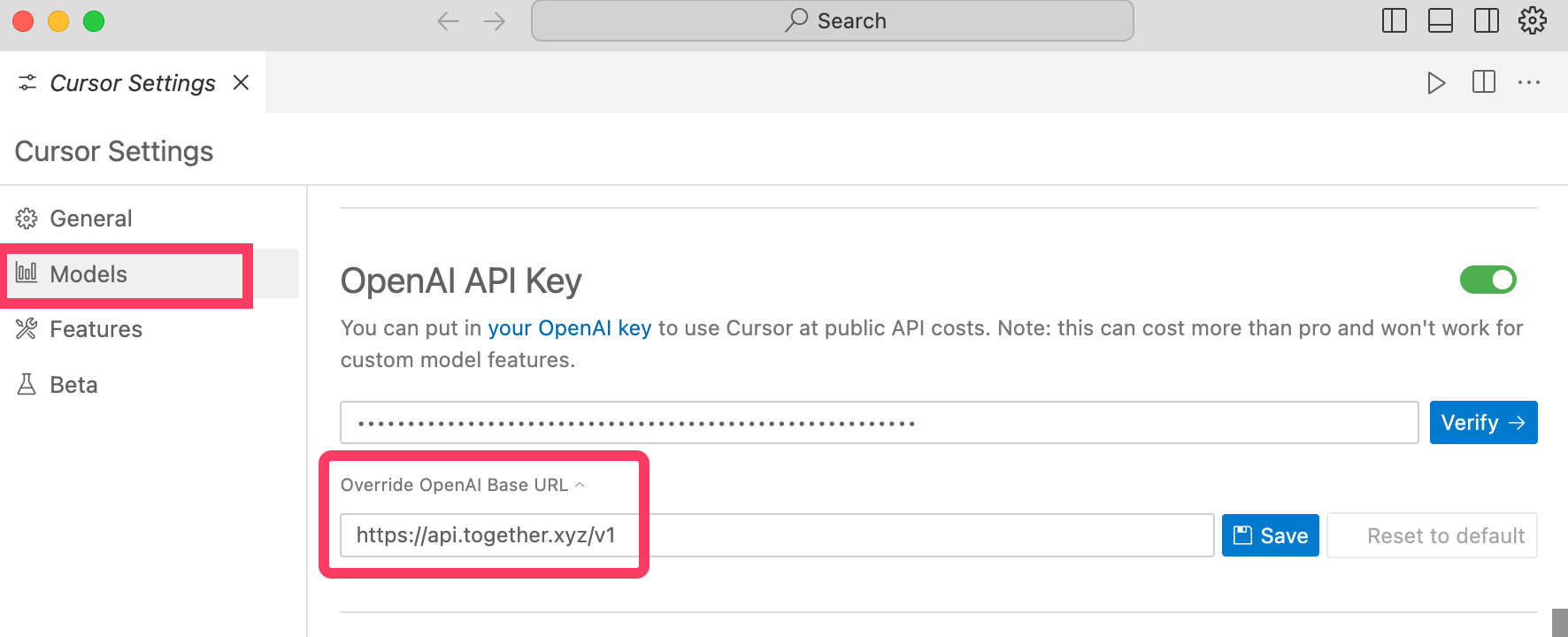
Task: Open the more actions ellipsis menu
Action: point(1529,82)
